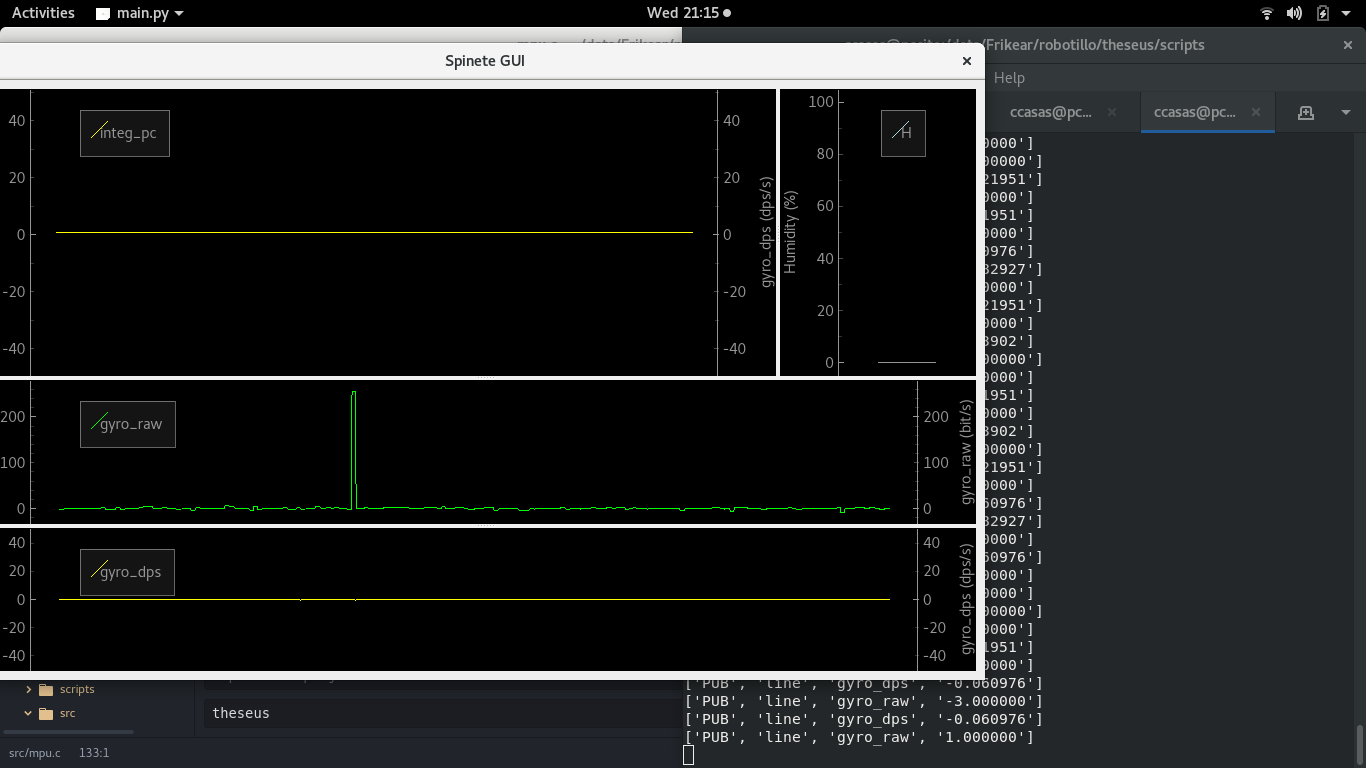Open the Activities overview
Viewport: 1366px width, 768px height.
coord(43,13)
